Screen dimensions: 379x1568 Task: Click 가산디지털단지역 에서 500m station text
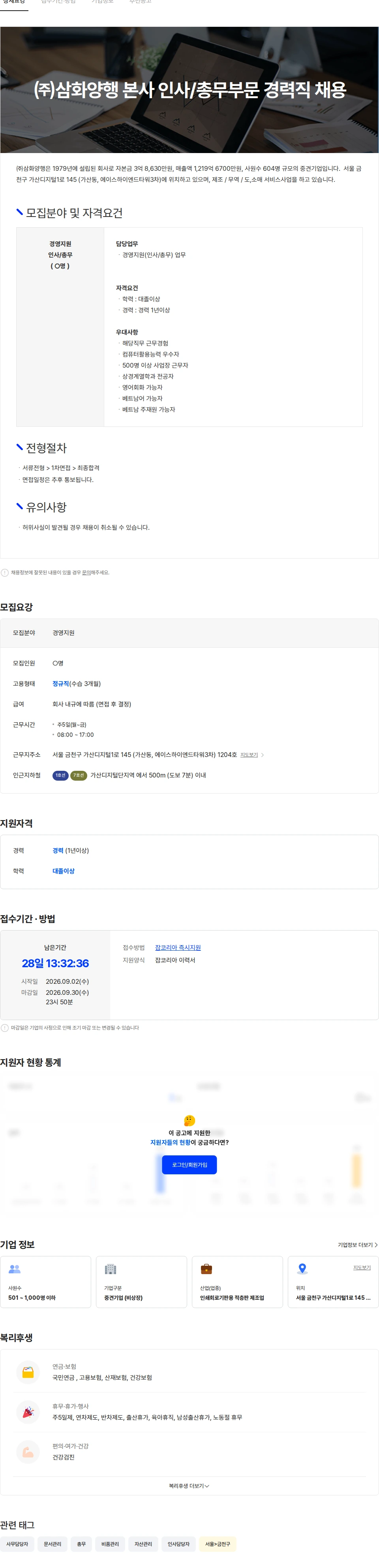click(148, 775)
